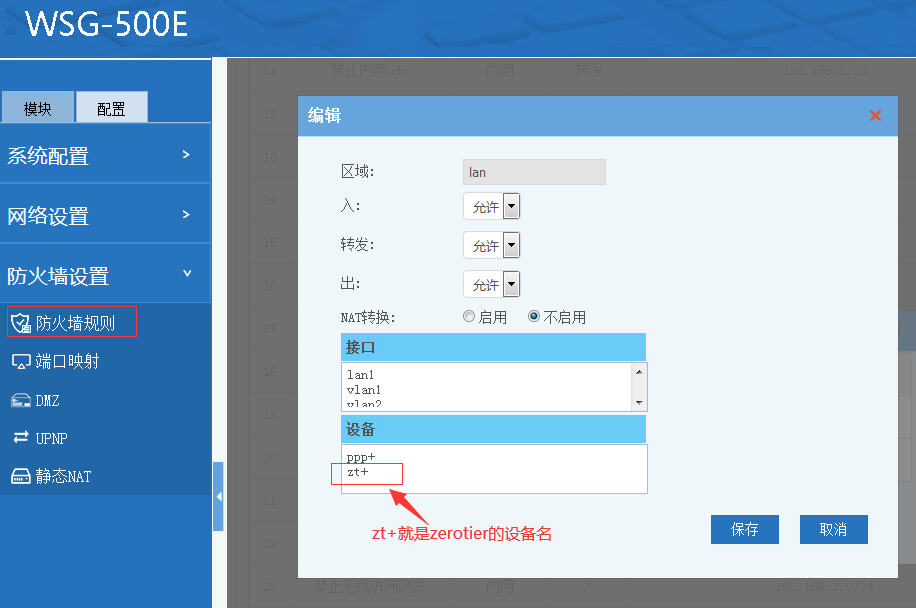Collapse the sidebar using the arrow handle
Screen dimensions: 916x608
coord(218,496)
